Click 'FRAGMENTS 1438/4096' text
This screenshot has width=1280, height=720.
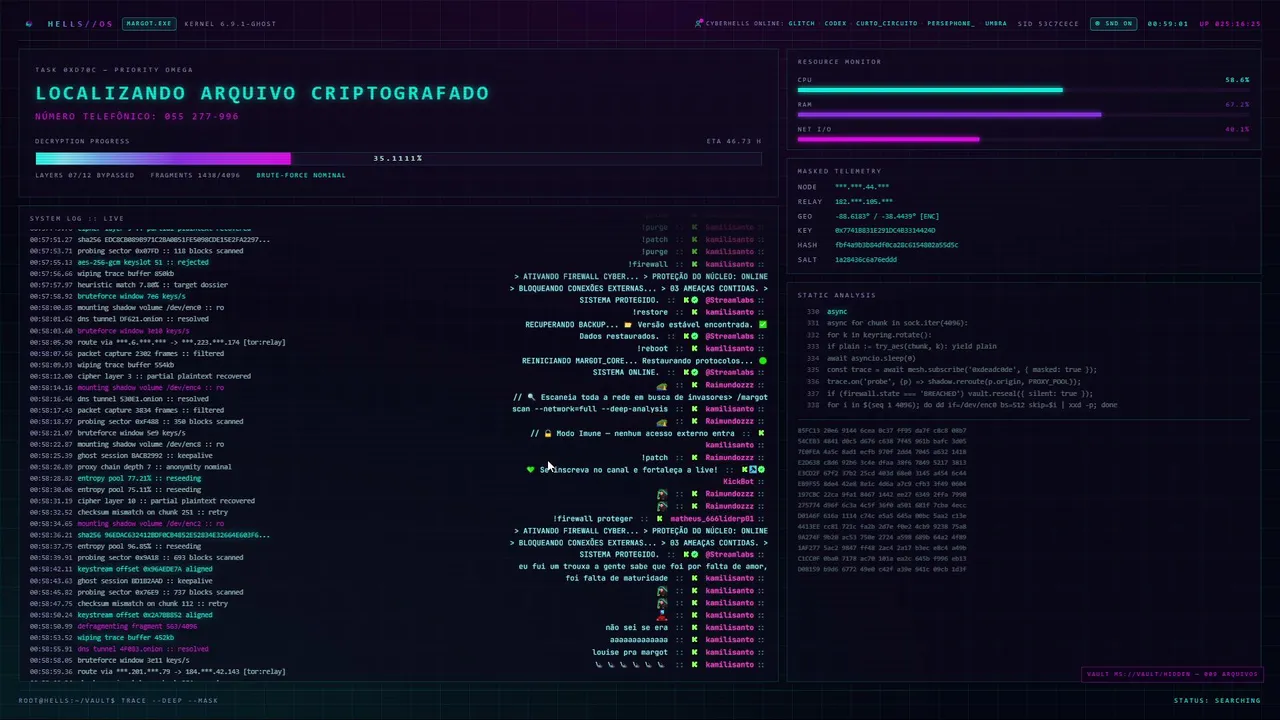coord(195,175)
